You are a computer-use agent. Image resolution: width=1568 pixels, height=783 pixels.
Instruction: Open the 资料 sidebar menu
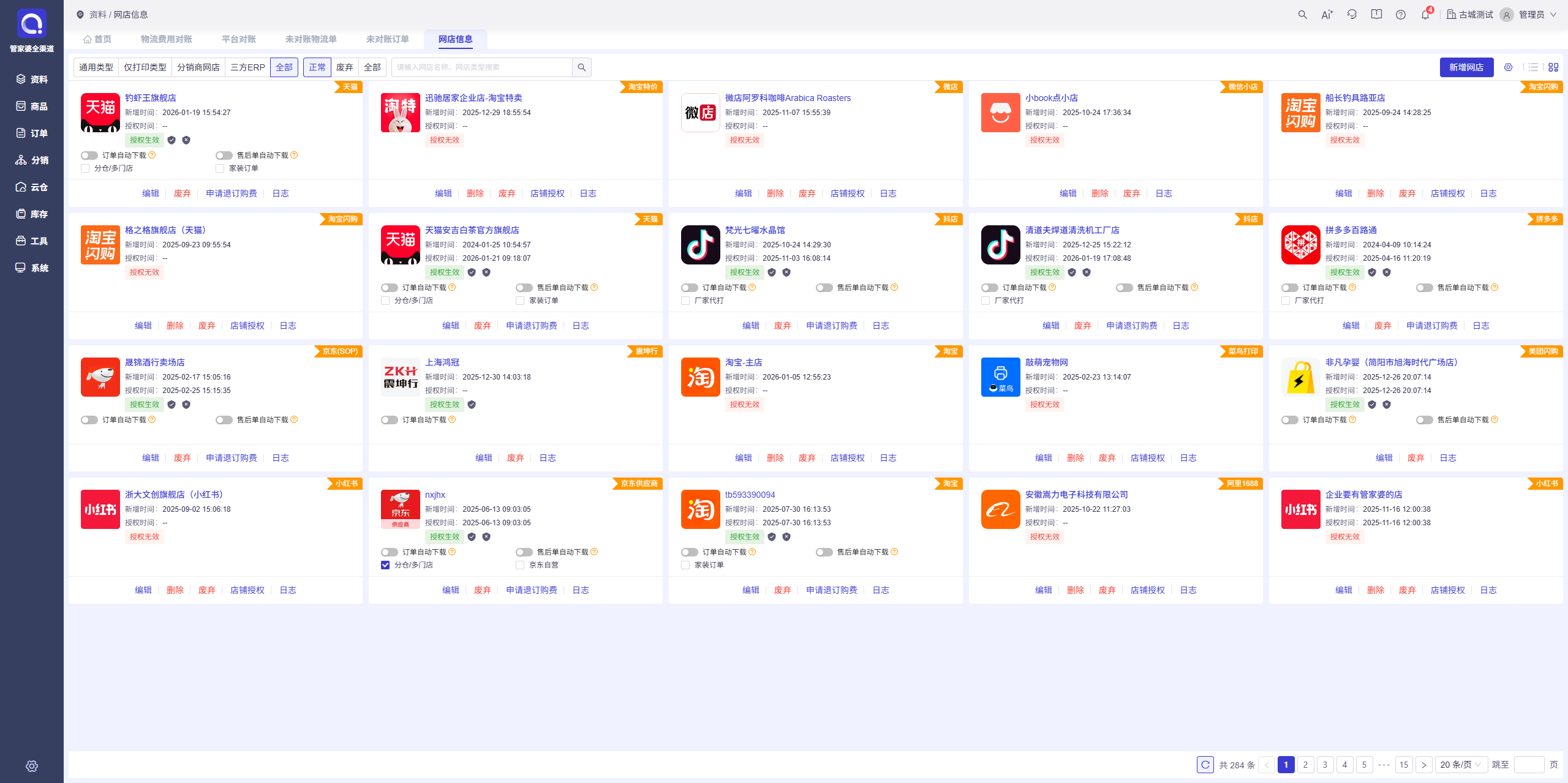pos(32,79)
